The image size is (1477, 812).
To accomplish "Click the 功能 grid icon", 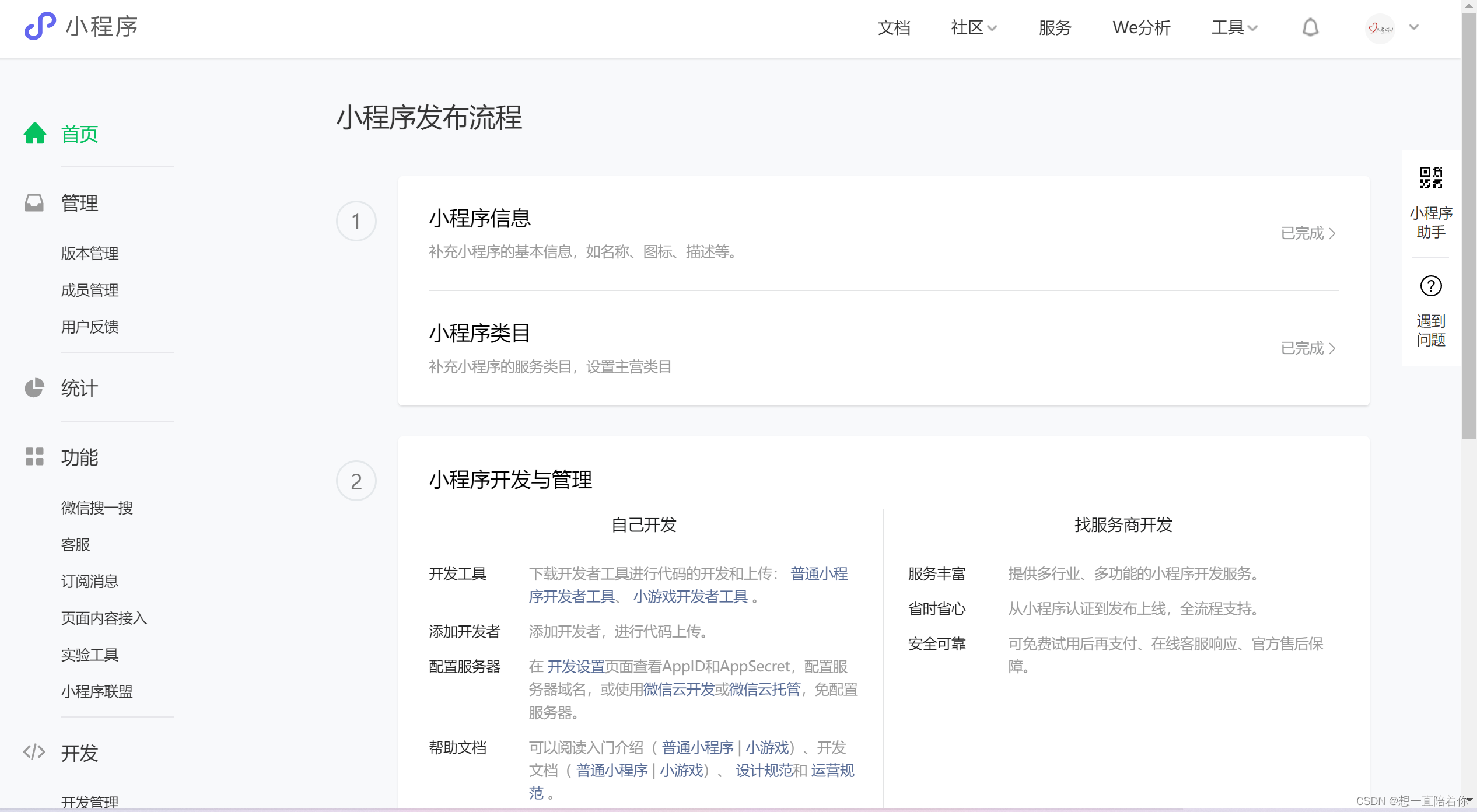I will pos(34,457).
